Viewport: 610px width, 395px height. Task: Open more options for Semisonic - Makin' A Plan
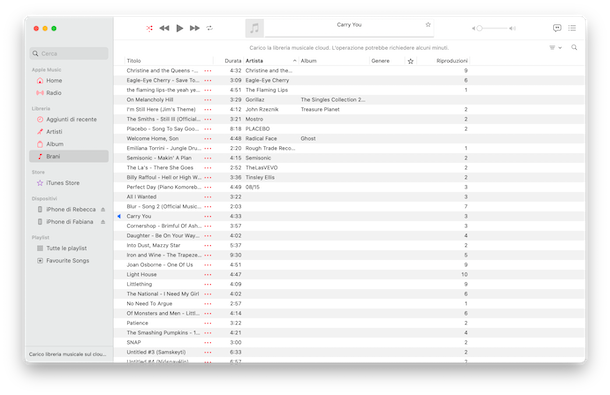point(208,158)
